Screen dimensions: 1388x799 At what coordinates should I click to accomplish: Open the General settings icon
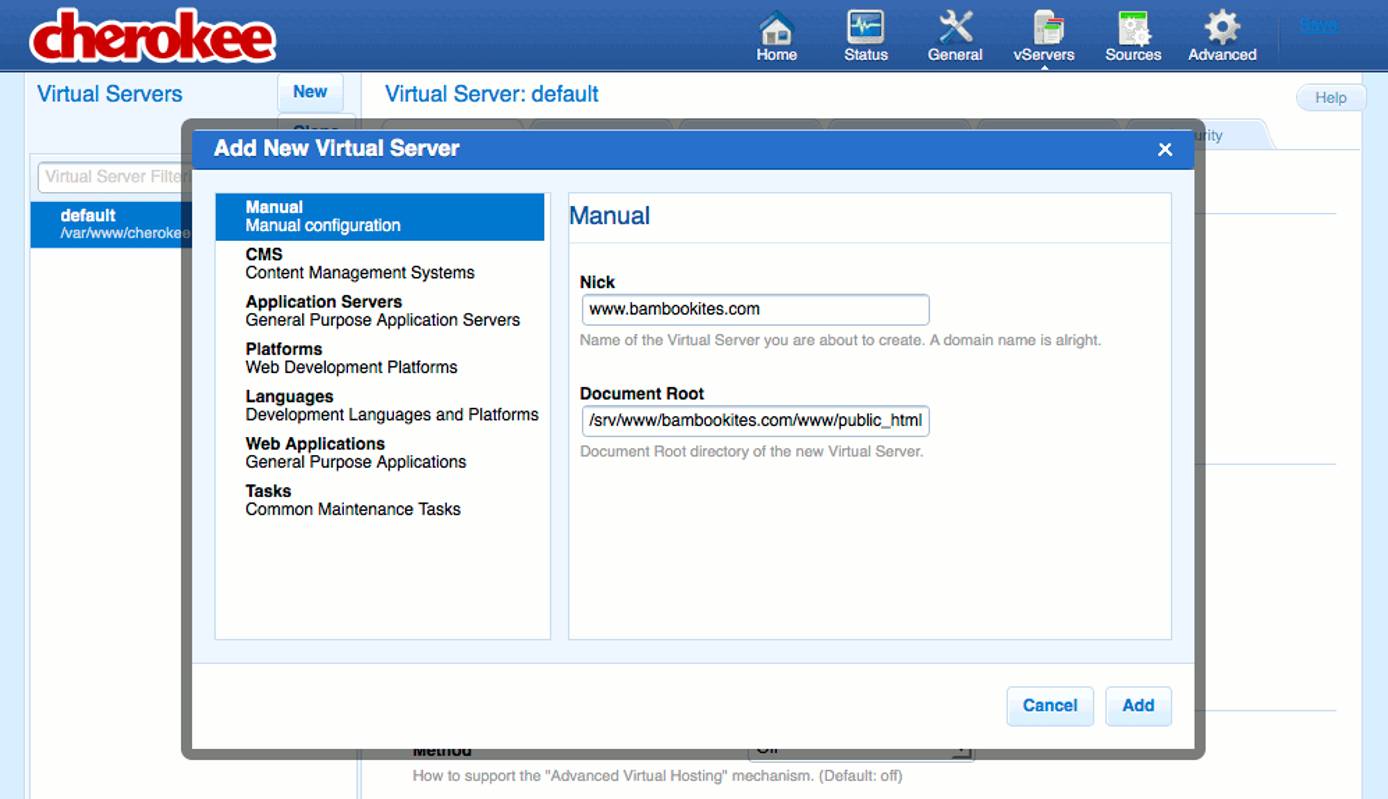[x=954, y=35]
